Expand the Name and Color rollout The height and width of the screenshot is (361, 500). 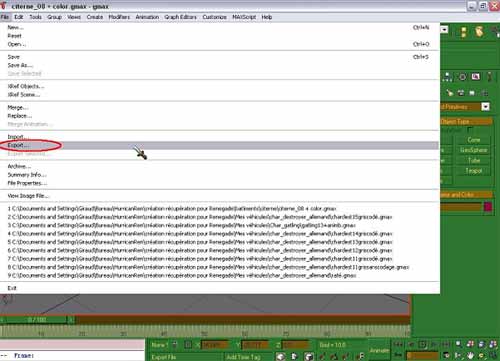coord(466,194)
